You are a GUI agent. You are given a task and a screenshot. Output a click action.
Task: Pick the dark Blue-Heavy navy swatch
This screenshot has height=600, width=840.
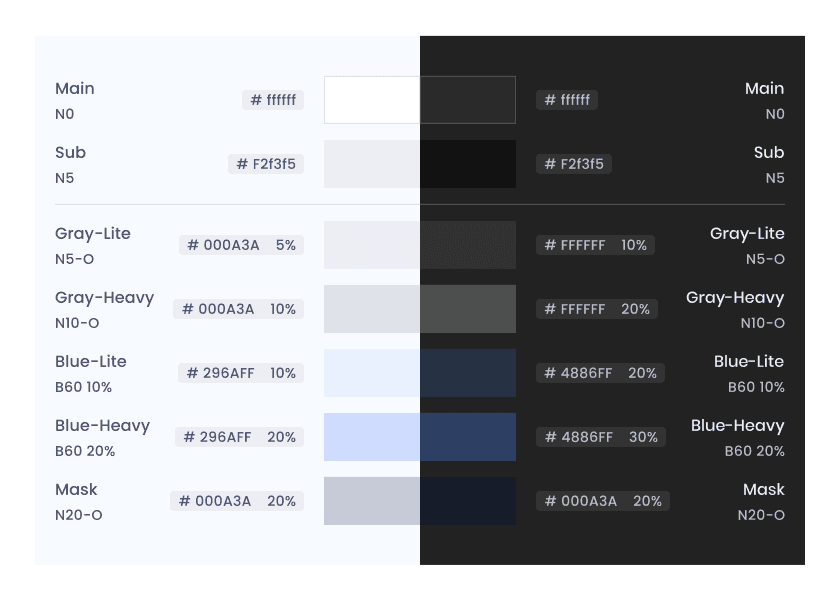point(468,437)
